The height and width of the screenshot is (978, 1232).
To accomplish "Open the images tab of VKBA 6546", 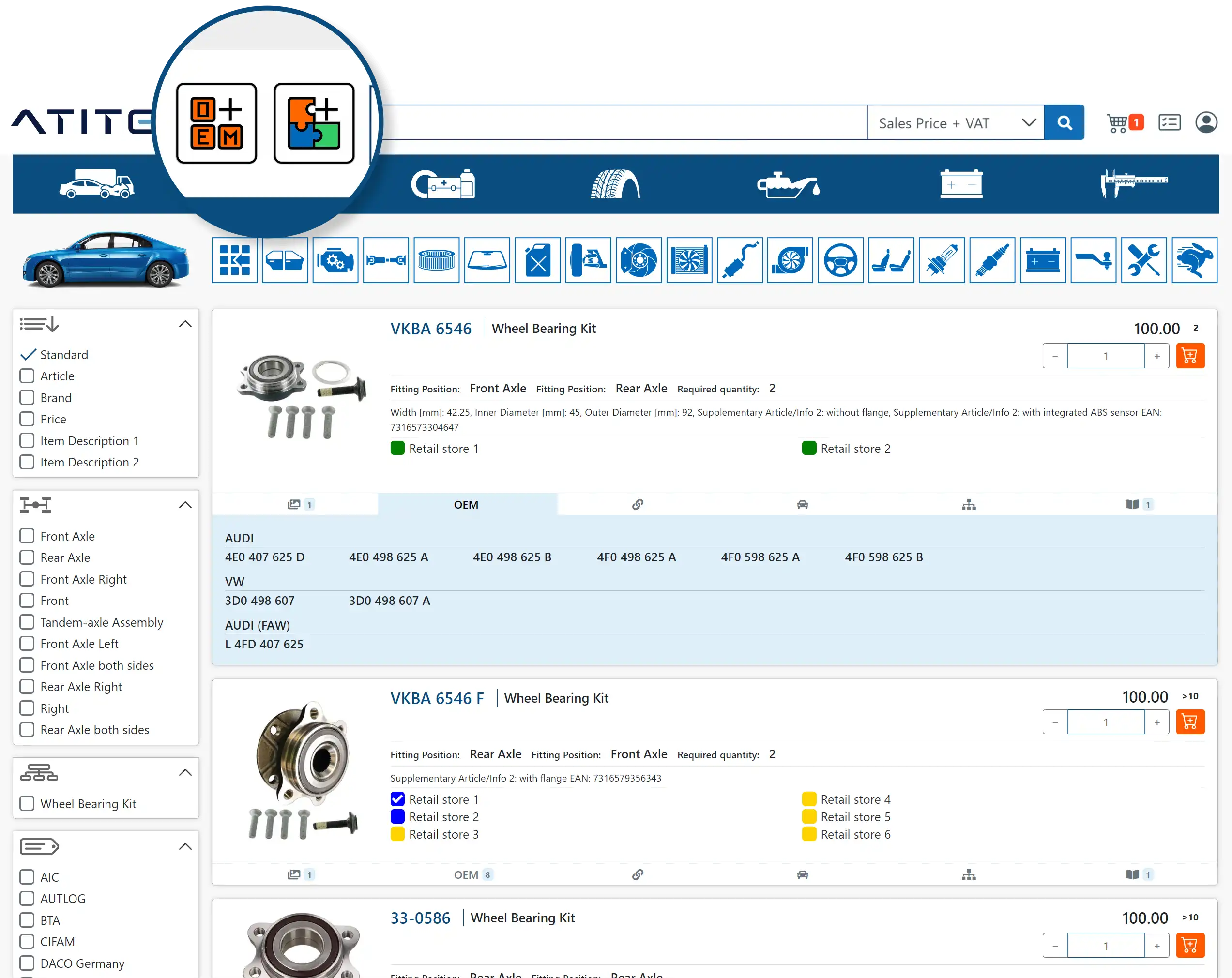I will pyautogui.click(x=300, y=505).
